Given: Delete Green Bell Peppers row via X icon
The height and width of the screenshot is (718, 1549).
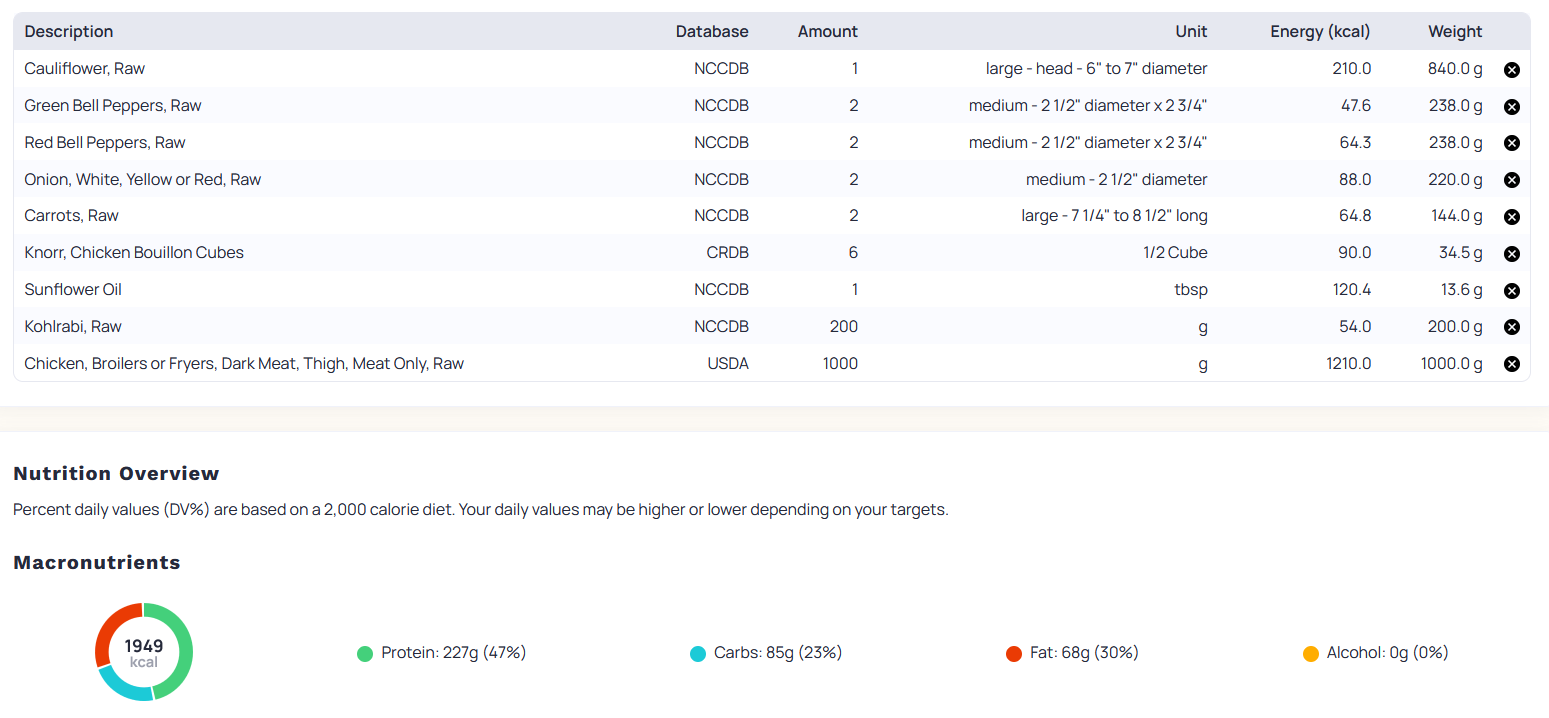Looking at the screenshot, I should coord(1512,107).
